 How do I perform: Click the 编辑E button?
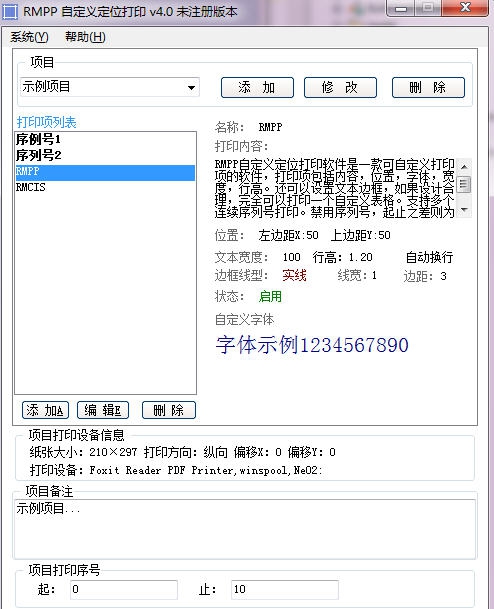[103, 410]
